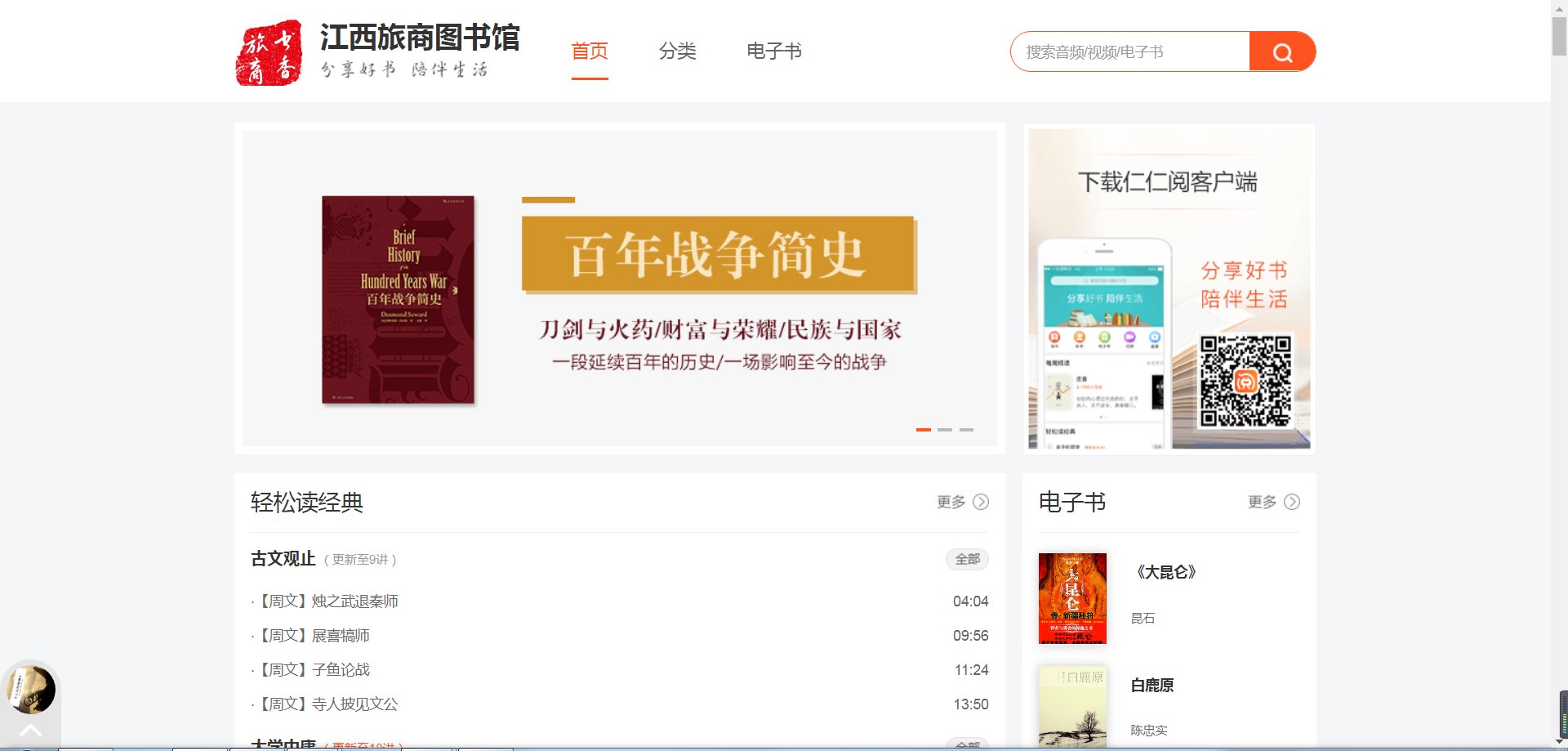Select the first orange carousel indicator
This screenshot has width=1568, height=751.
924,429
